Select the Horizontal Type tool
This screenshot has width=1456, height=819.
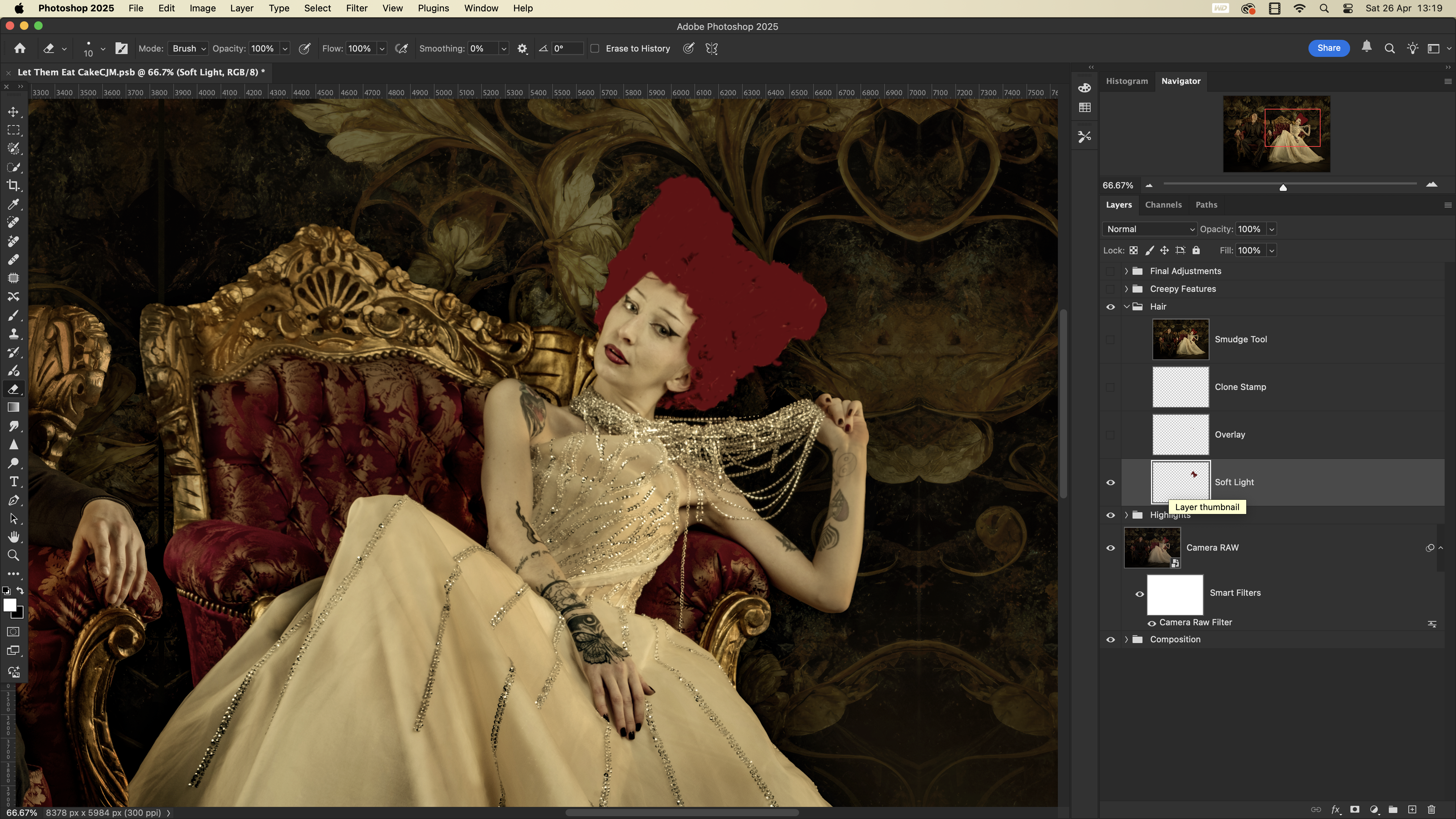14,482
